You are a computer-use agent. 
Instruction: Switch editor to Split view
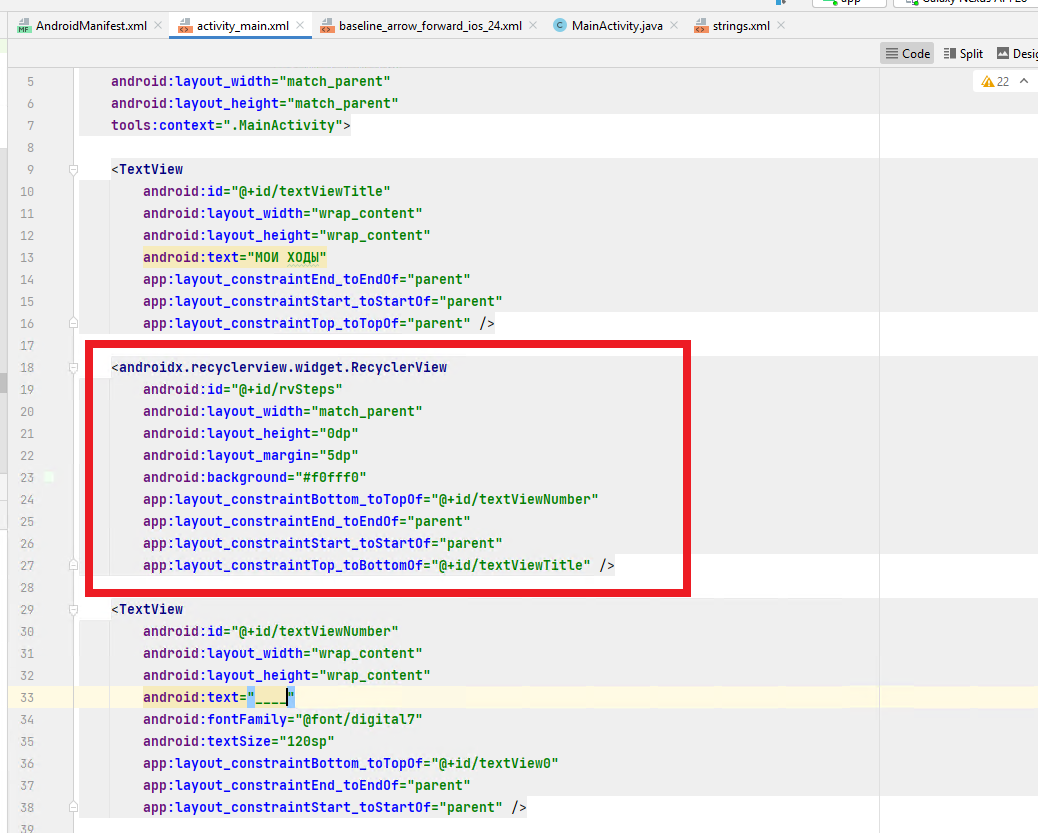[963, 54]
